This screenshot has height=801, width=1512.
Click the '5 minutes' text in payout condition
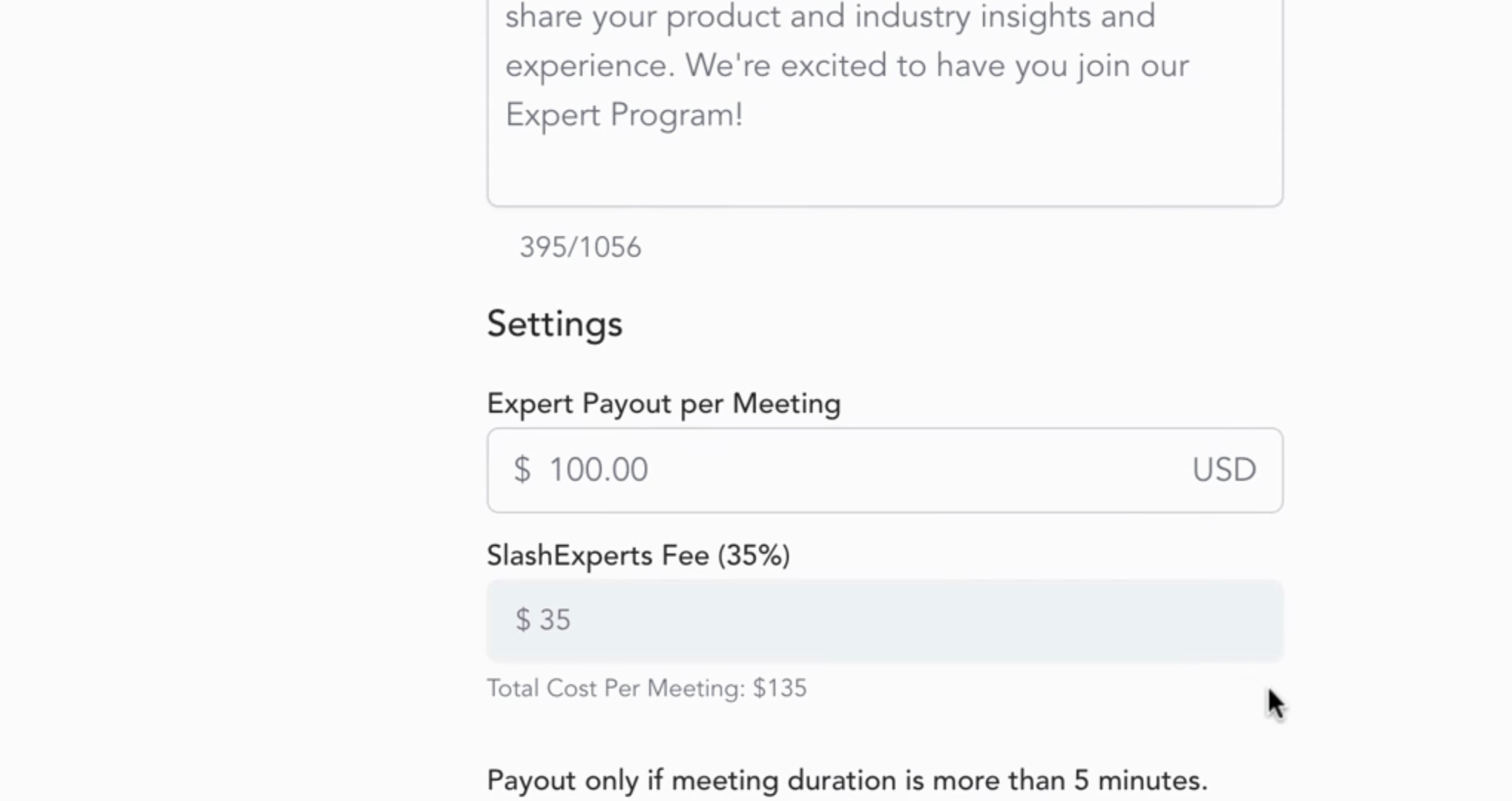pos(1140,780)
